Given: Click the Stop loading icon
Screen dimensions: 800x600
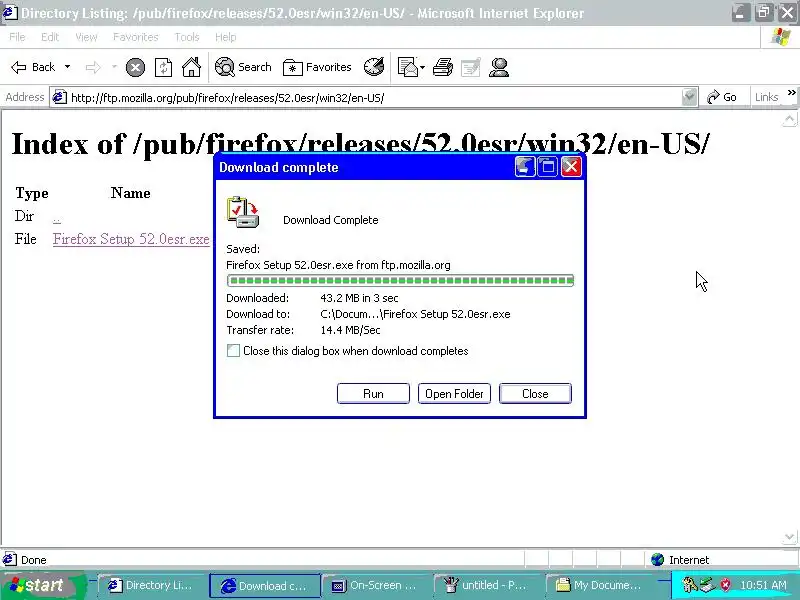Looking at the screenshot, I should pos(135,67).
